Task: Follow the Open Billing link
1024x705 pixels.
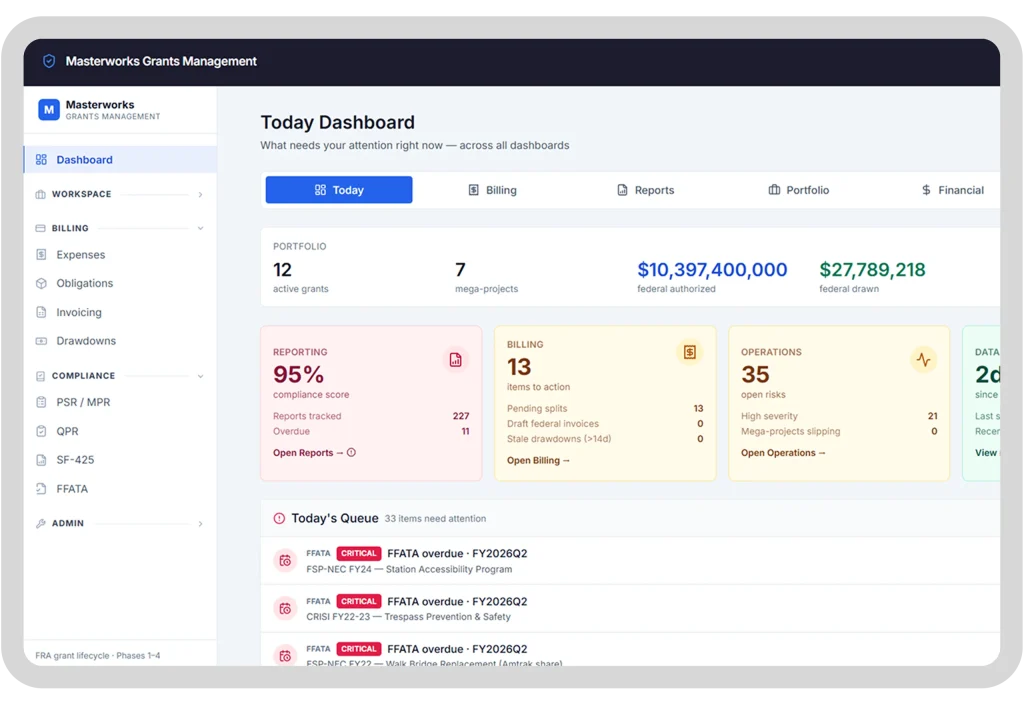Action: (x=538, y=460)
